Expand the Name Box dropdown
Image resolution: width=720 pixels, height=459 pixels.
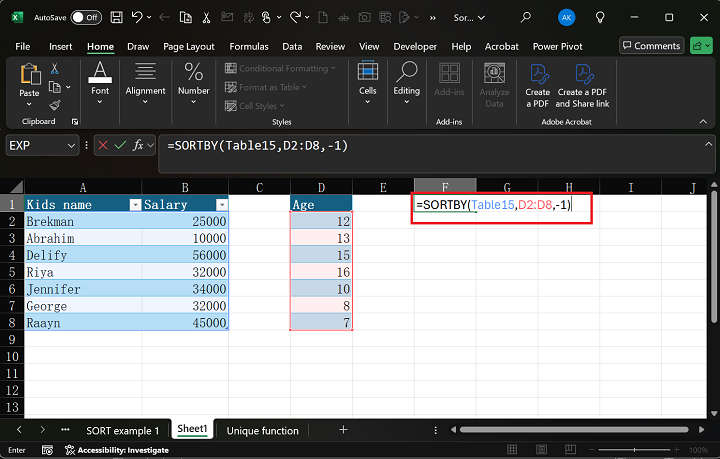coord(71,146)
